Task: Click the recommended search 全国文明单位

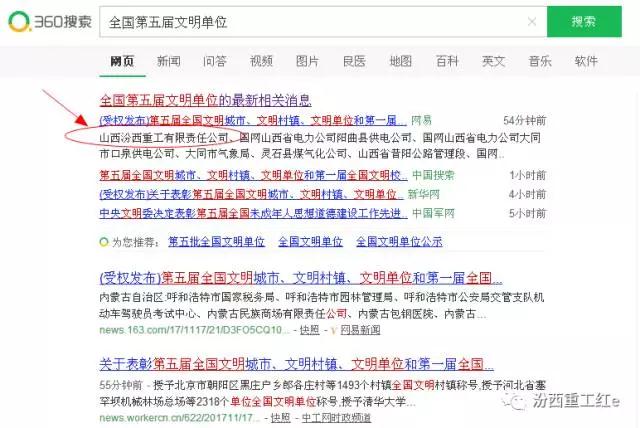Action: pyautogui.click(x=310, y=242)
